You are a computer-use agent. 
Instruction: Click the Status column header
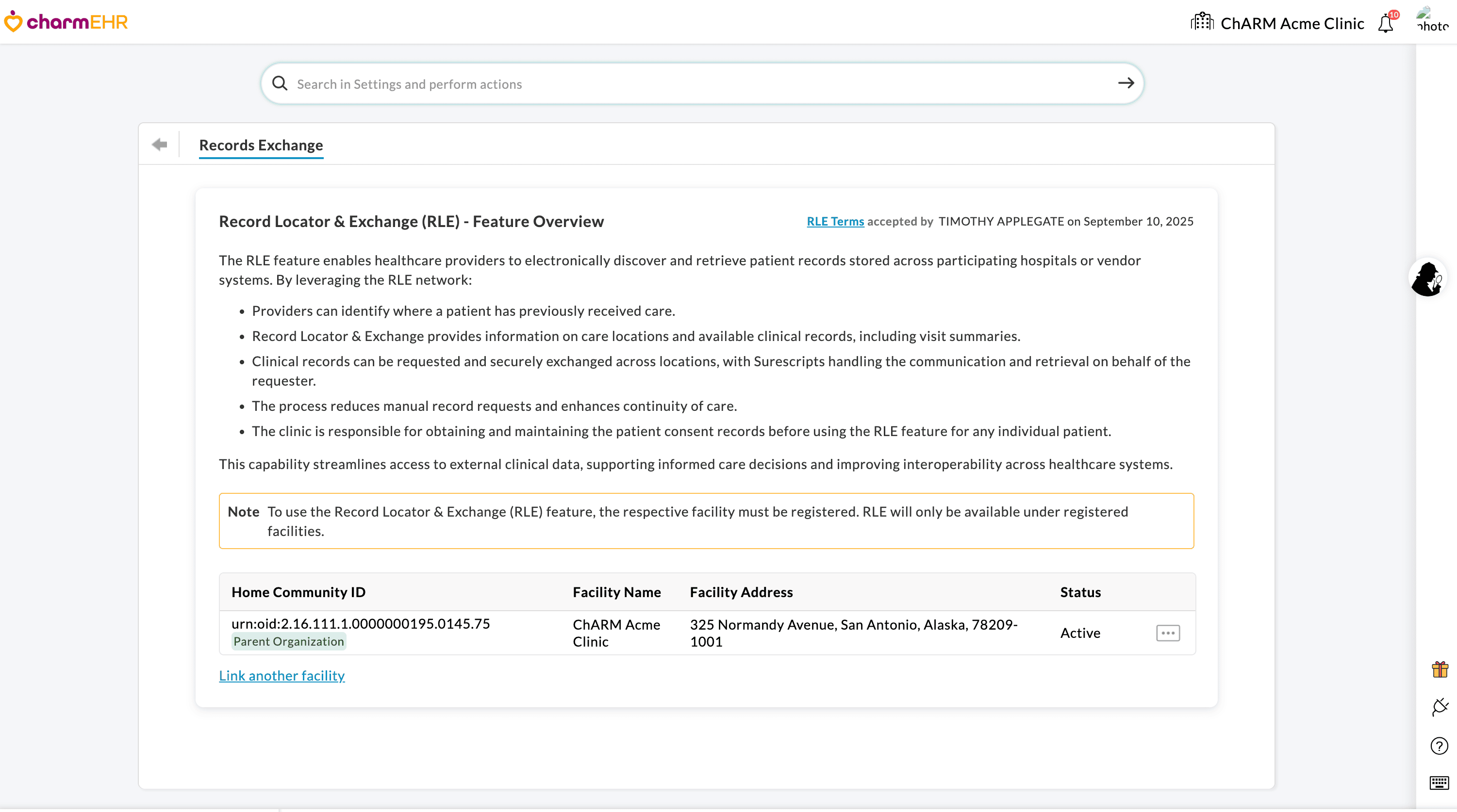pos(1080,592)
